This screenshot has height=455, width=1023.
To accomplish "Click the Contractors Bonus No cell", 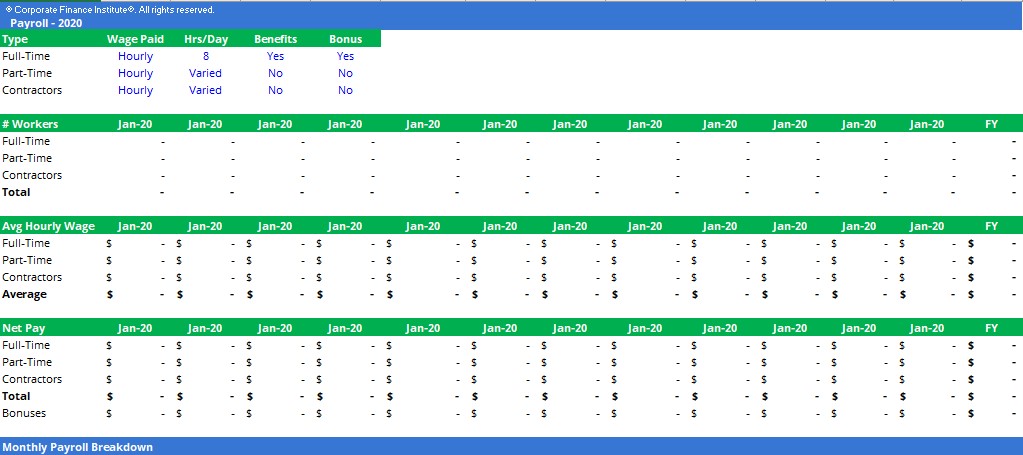I will pyautogui.click(x=345, y=90).
